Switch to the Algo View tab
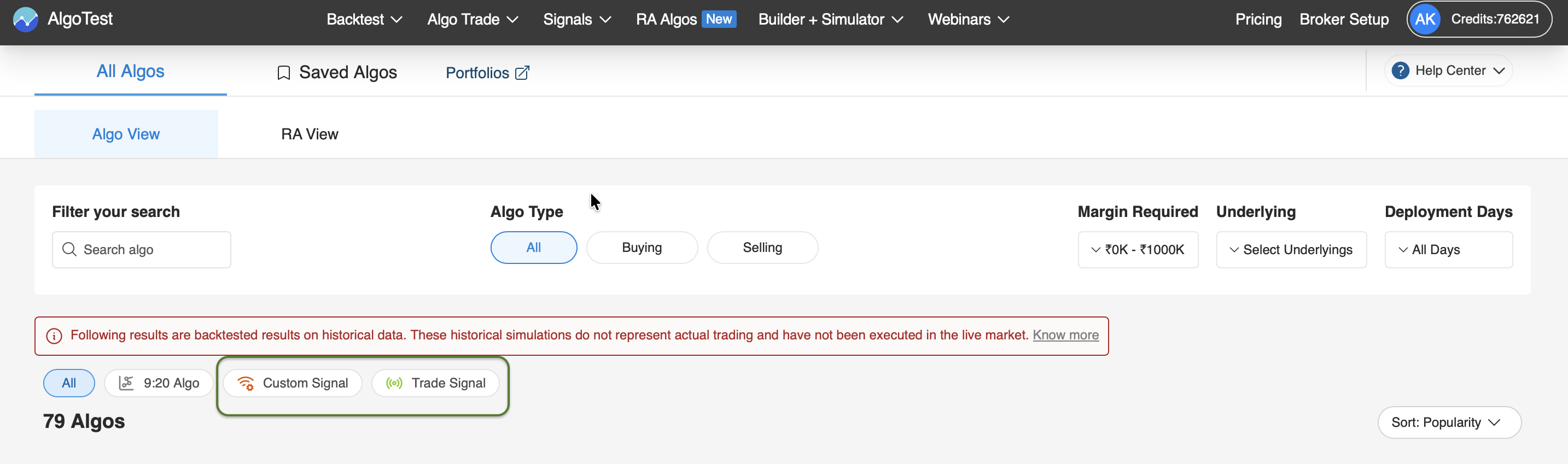The image size is (1568, 464). coord(126,134)
